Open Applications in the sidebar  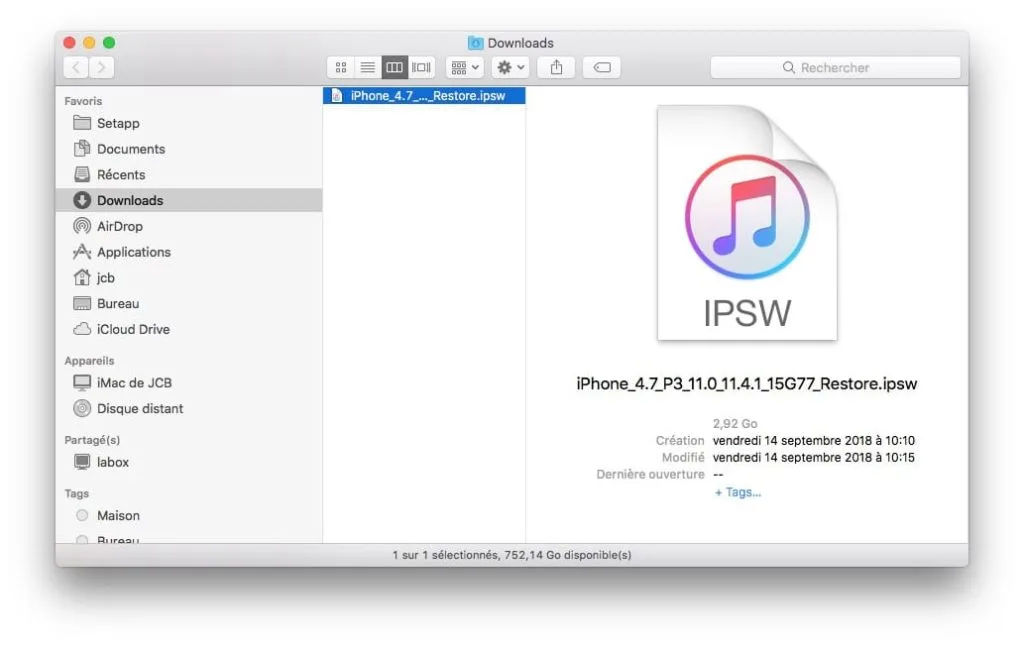pos(189,251)
